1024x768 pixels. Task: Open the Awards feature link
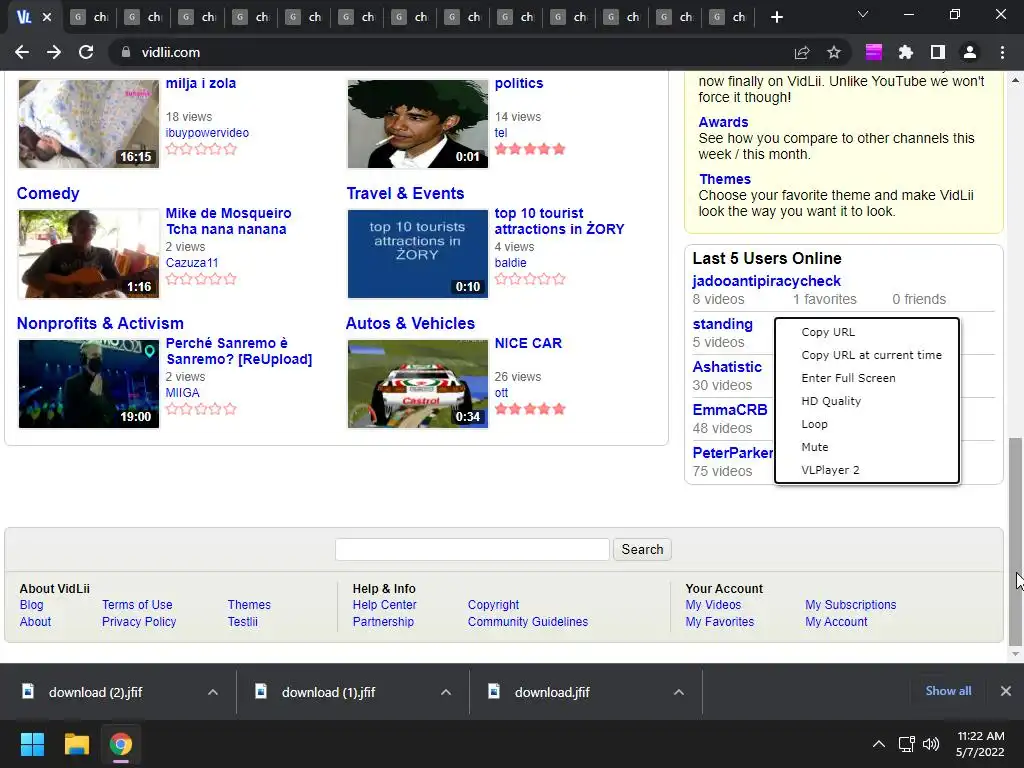pyautogui.click(x=723, y=122)
